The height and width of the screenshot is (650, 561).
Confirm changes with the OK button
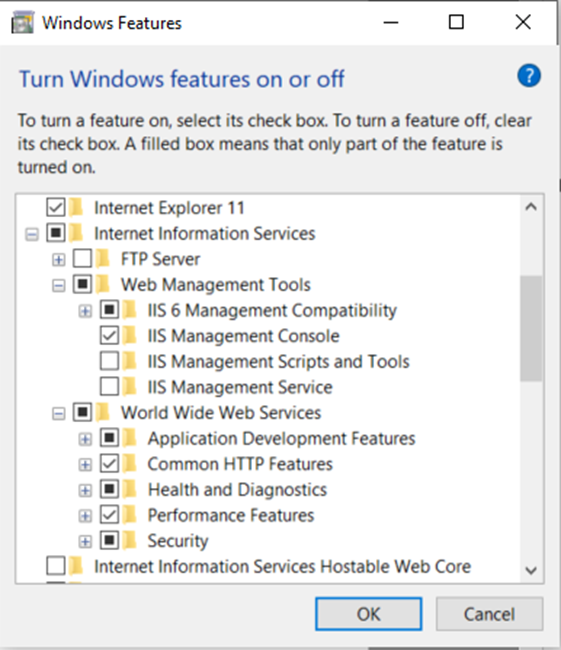pyautogui.click(x=368, y=614)
